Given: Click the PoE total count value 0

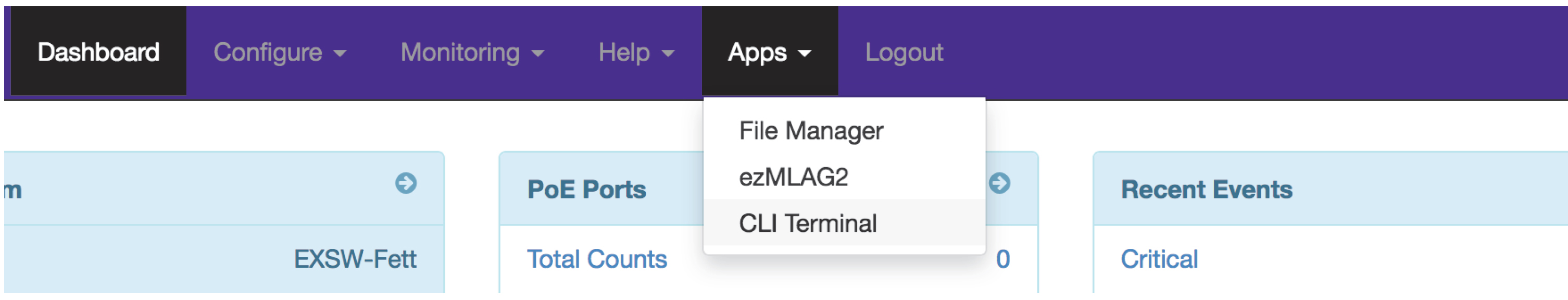Looking at the screenshot, I should click(1003, 259).
